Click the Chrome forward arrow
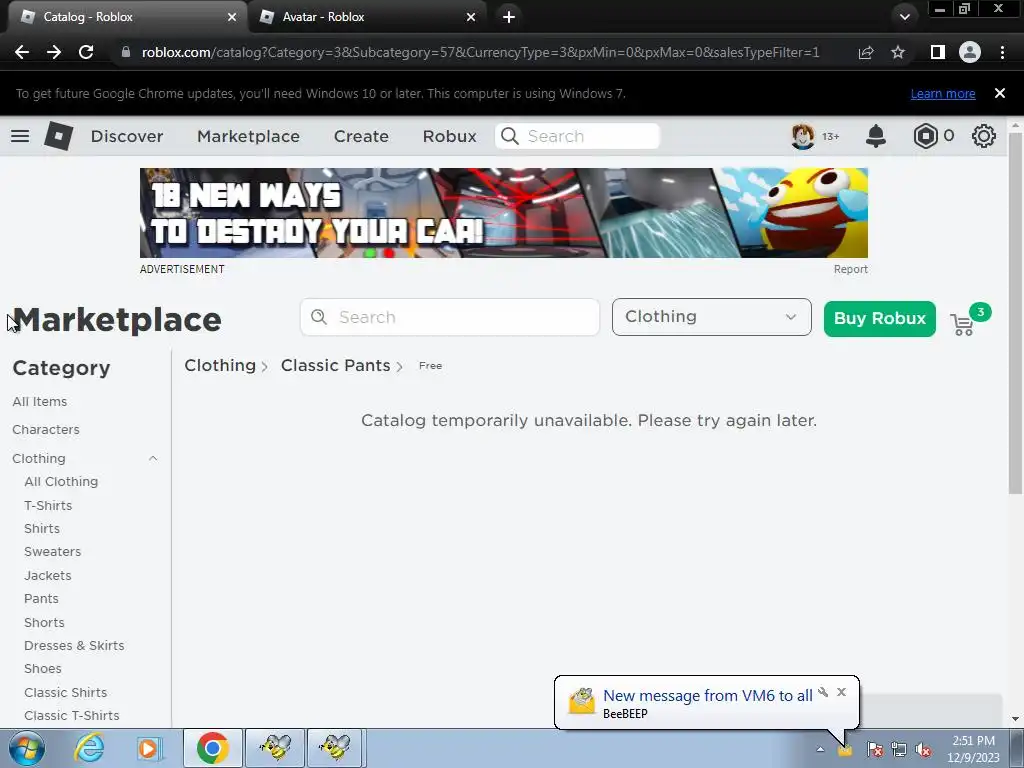This screenshot has height=768, width=1024. [54, 52]
